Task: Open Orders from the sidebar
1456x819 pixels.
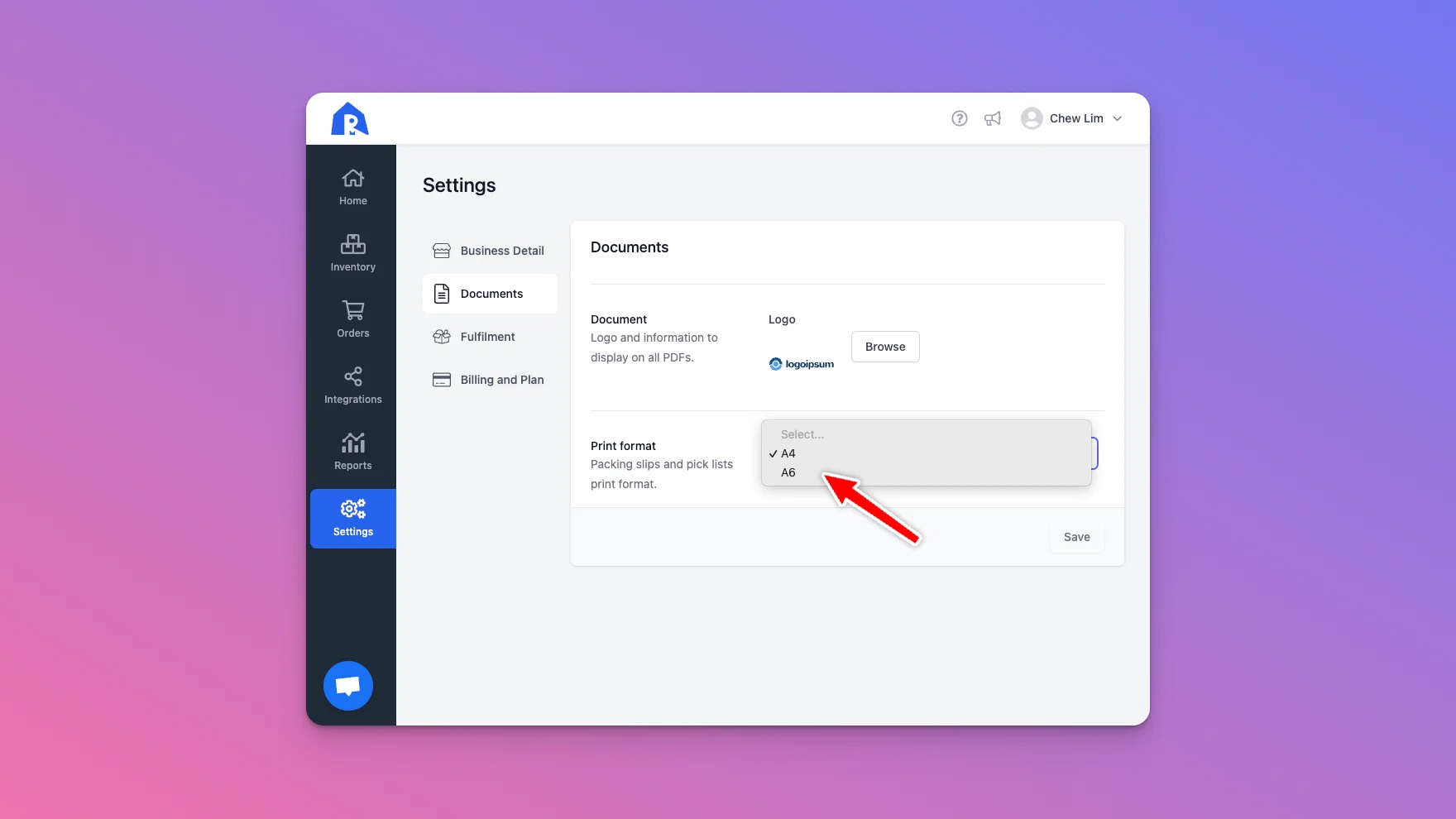Action: (353, 319)
